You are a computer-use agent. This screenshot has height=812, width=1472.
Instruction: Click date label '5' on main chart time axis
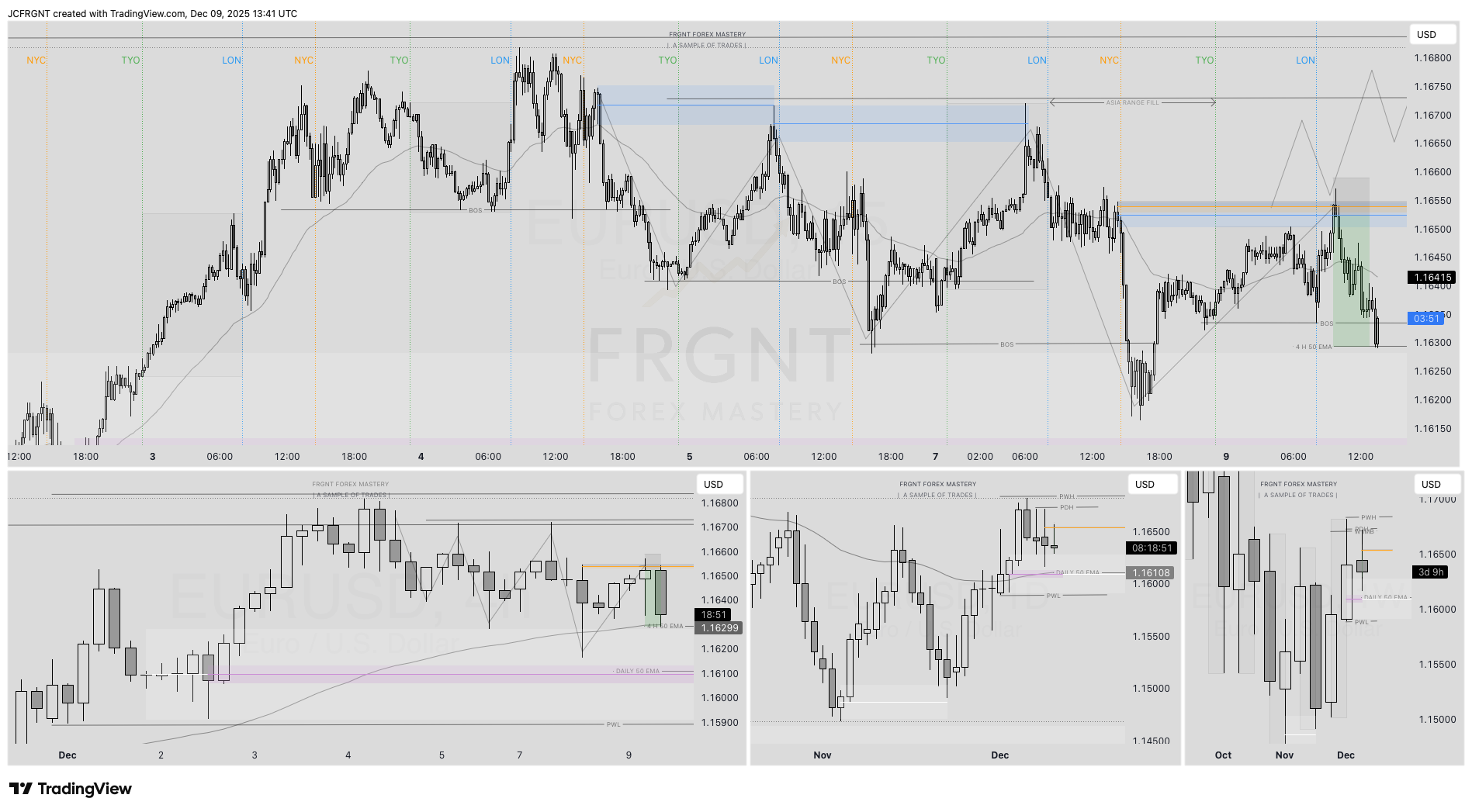(x=689, y=457)
